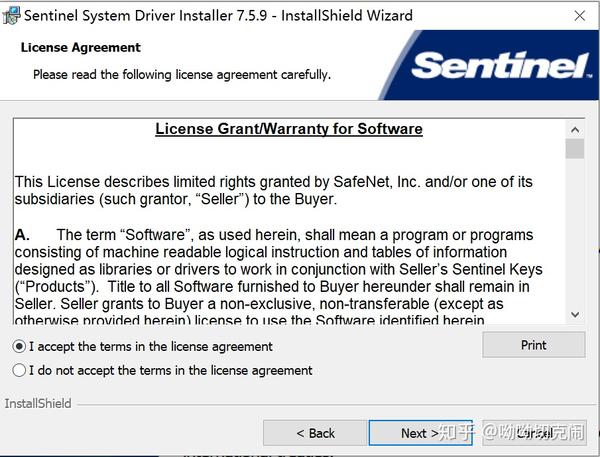
Task: Click the installer icon in title bar
Action: (x=11, y=16)
